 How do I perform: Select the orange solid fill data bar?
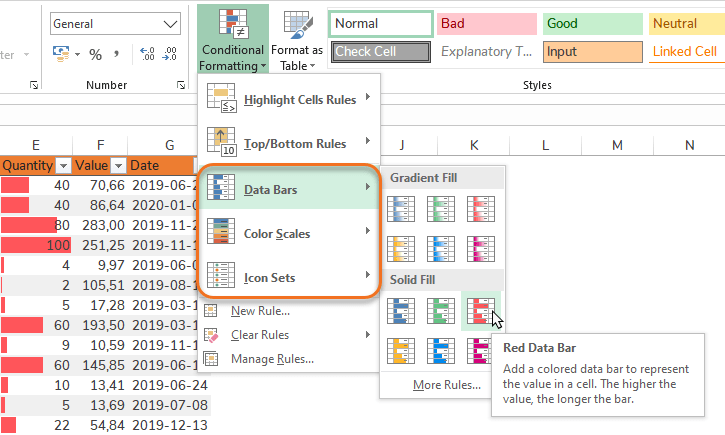coord(402,350)
